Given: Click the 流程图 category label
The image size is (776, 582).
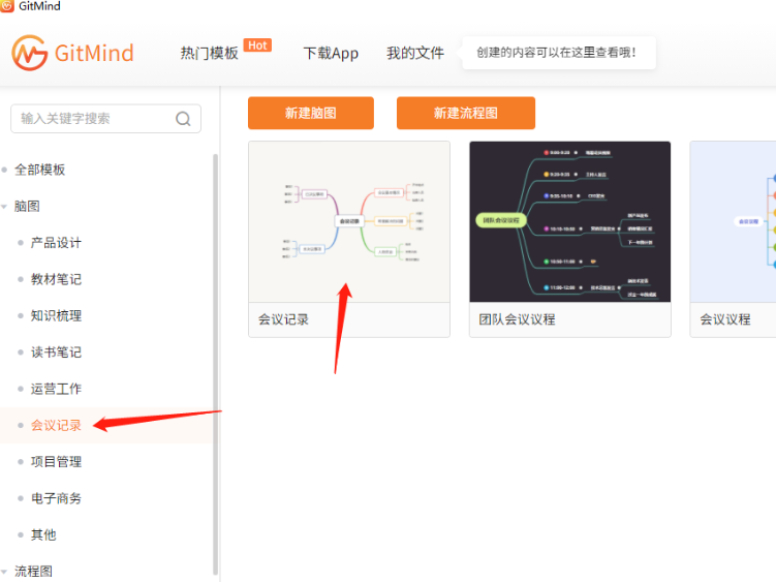Looking at the screenshot, I should tap(33, 572).
